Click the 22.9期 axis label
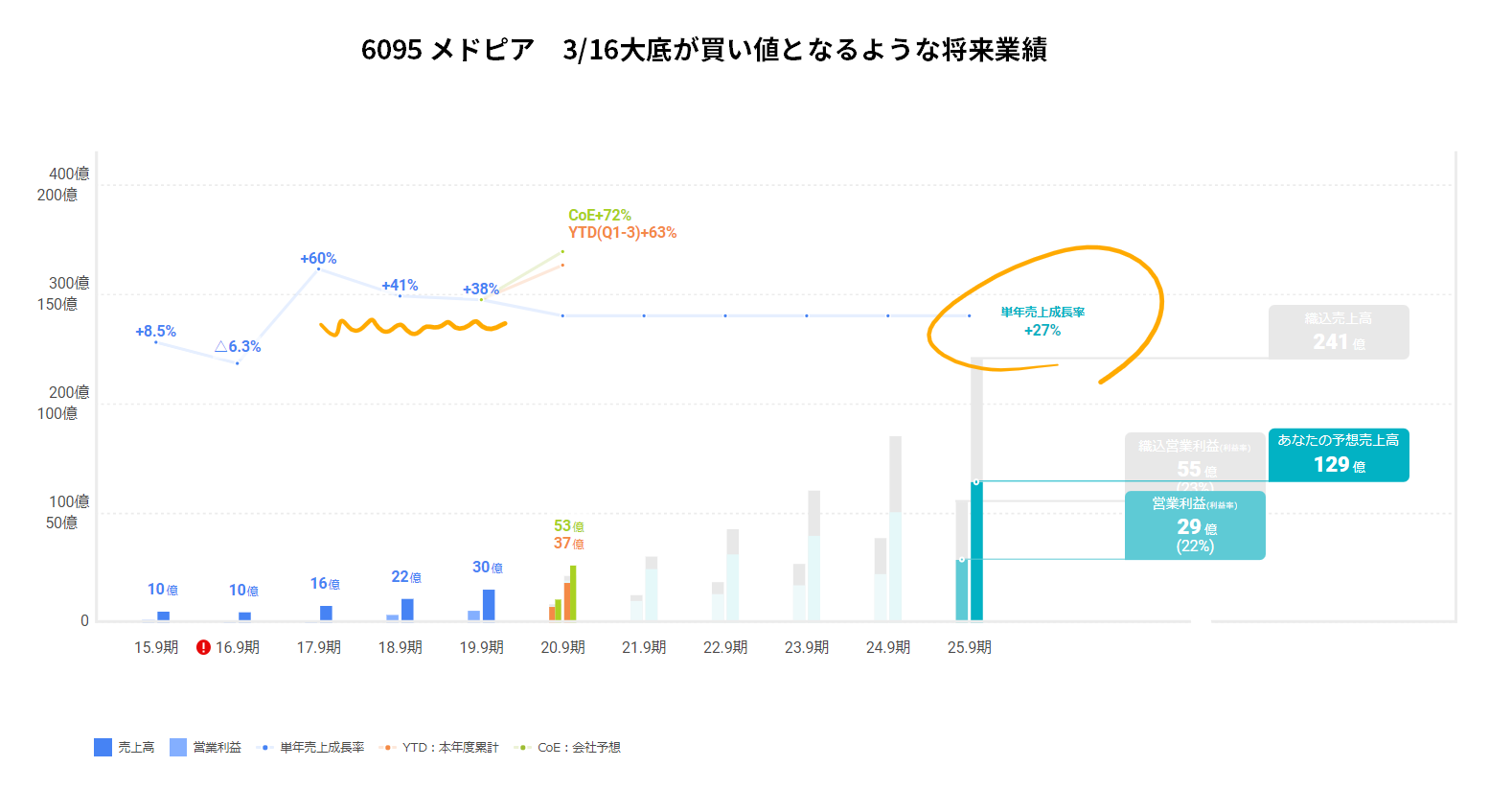 (725, 647)
